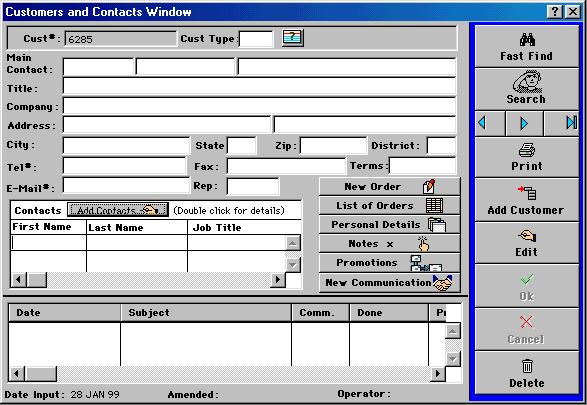Click the Date Input value 28 JAN 99
Viewport: 587px width, 405px height.
(x=95, y=395)
